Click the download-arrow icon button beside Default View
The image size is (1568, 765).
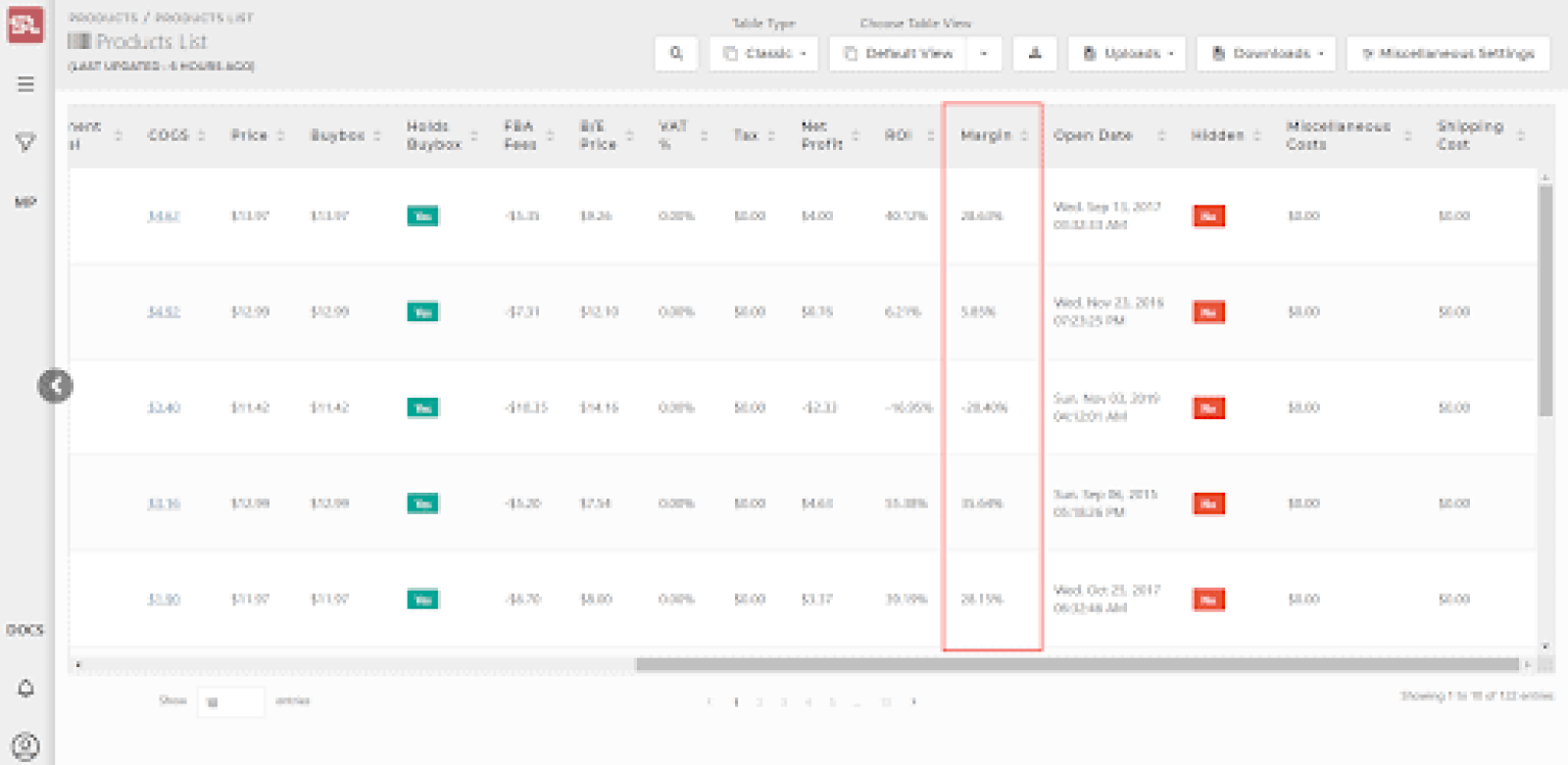[x=1035, y=53]
